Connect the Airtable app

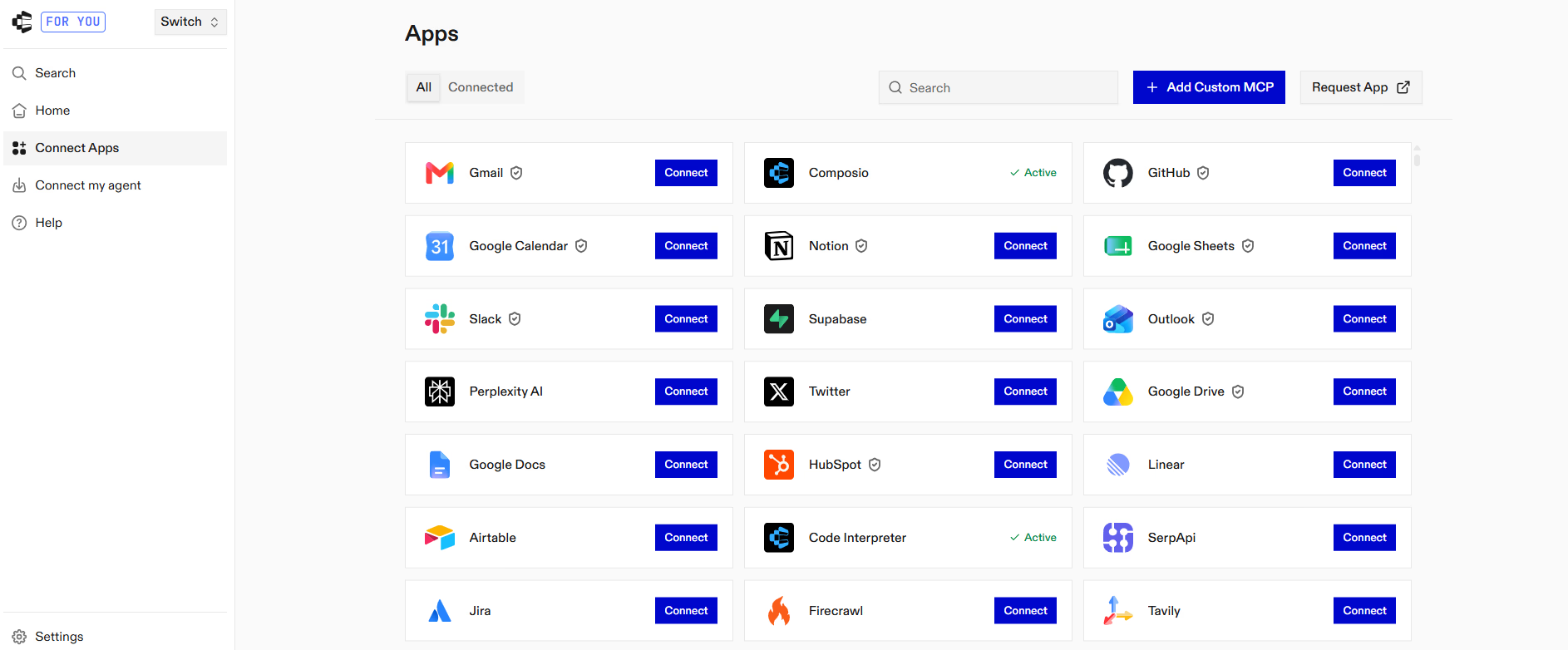686,538
